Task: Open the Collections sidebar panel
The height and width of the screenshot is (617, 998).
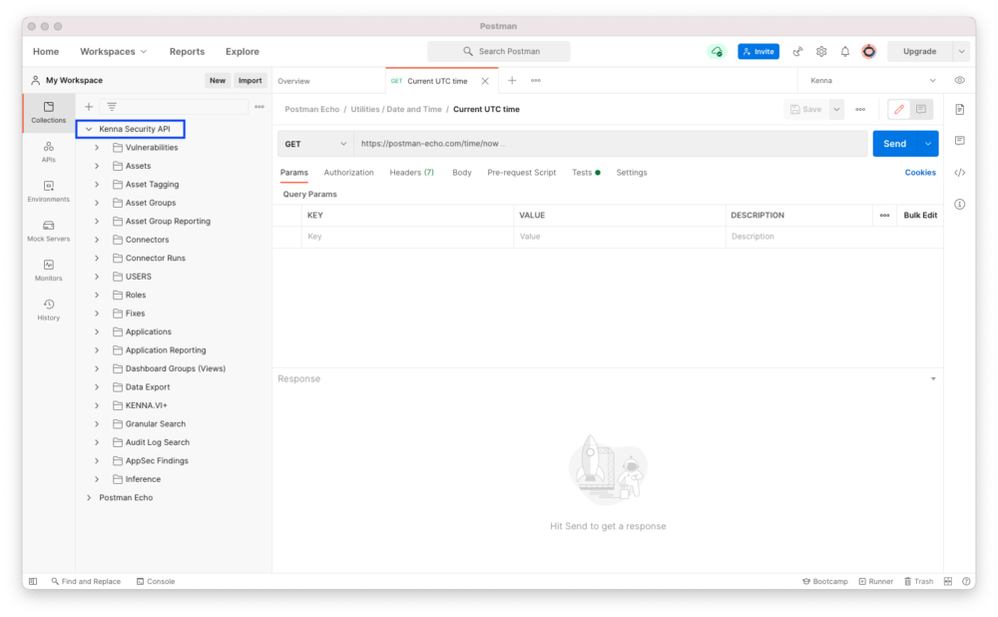Action: click(x=48, y=112)
